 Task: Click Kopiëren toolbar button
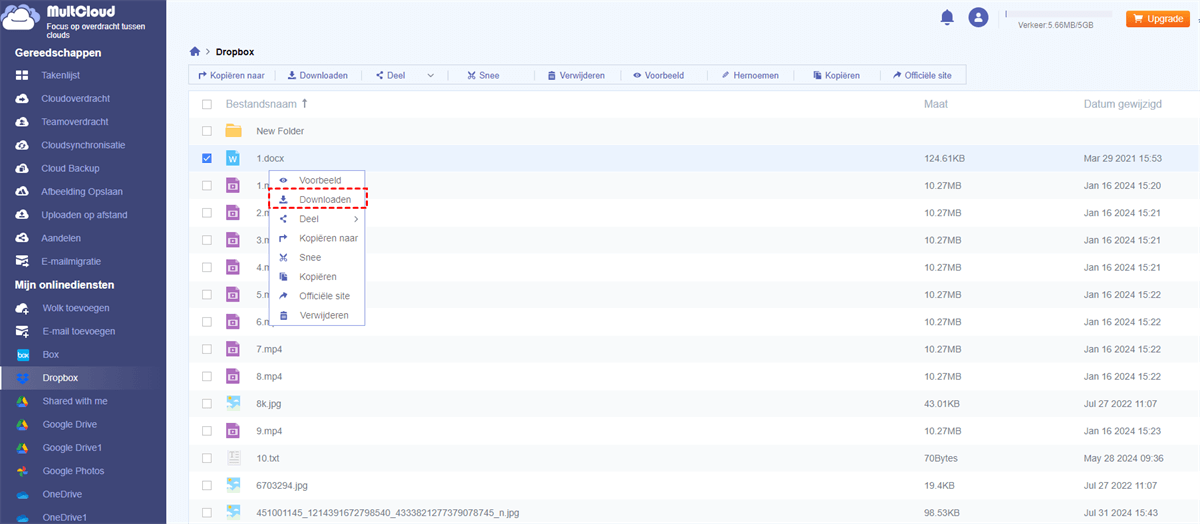coord(836,75)
